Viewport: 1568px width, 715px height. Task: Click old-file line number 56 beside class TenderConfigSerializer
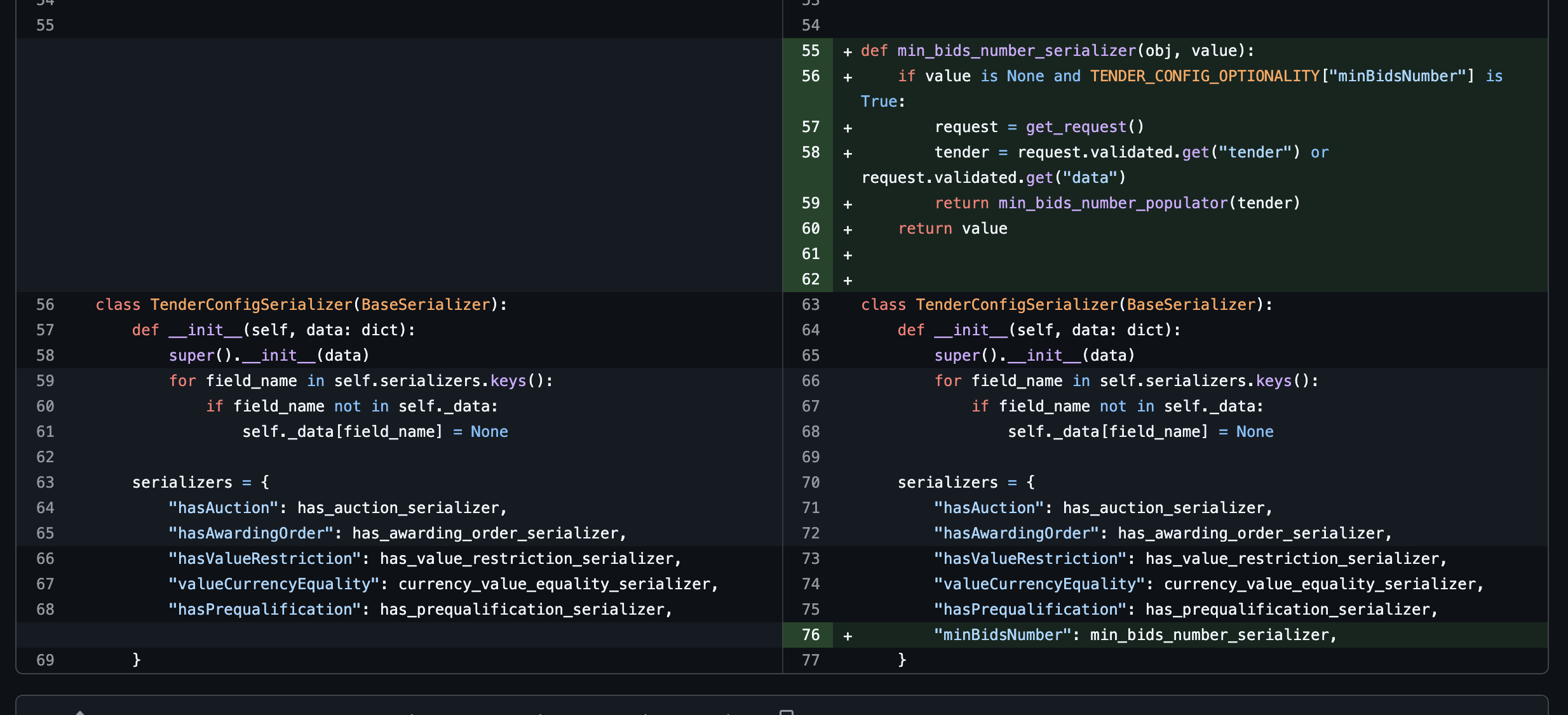click(45, 305)
